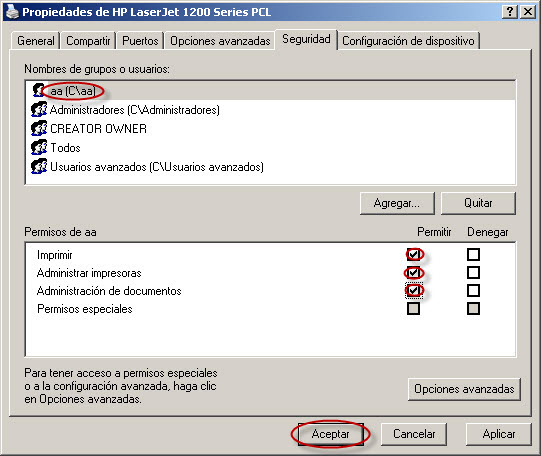Confirm with the Aceptar button

pos(331,434)
